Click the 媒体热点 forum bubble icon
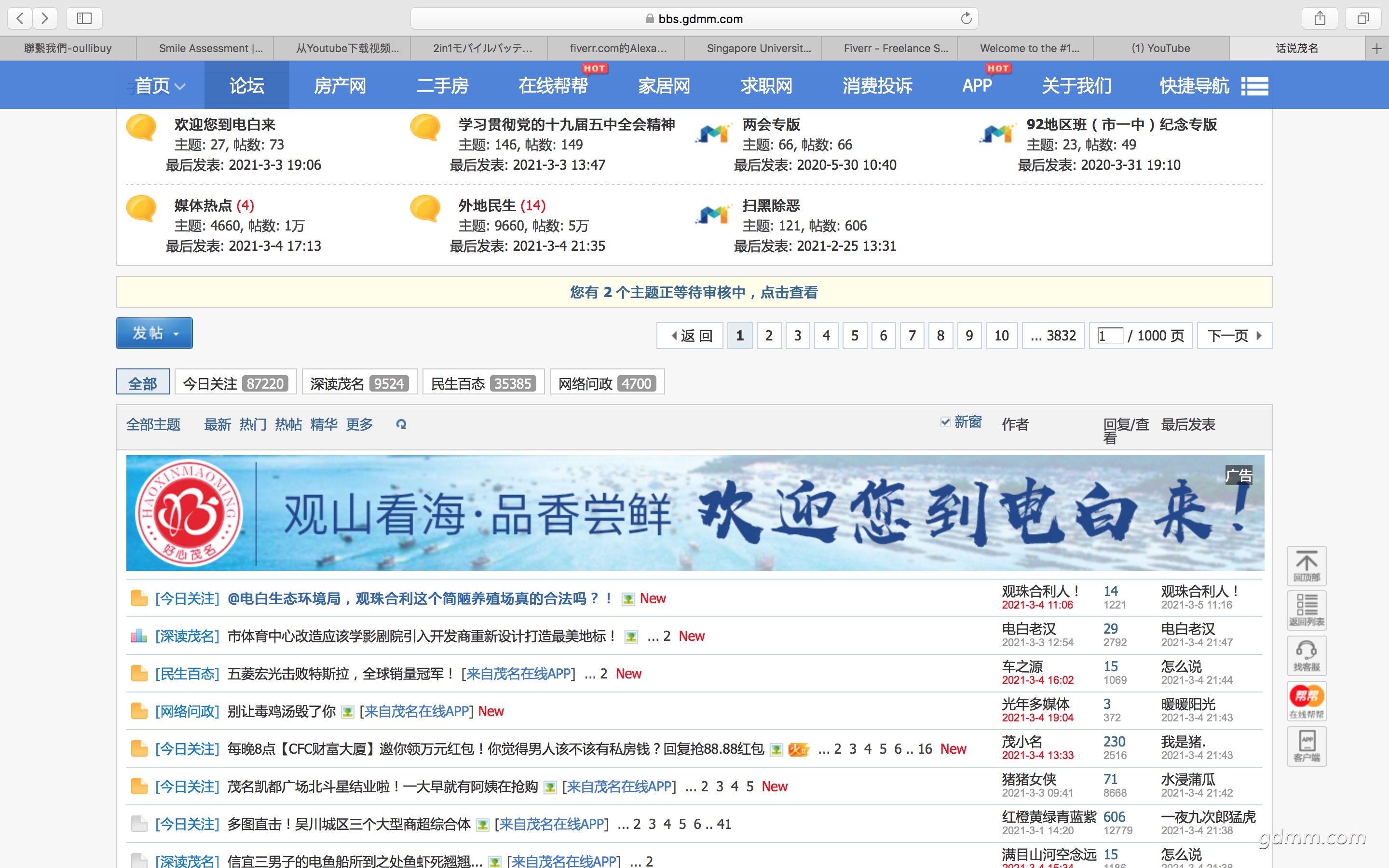 pos(141,208)
